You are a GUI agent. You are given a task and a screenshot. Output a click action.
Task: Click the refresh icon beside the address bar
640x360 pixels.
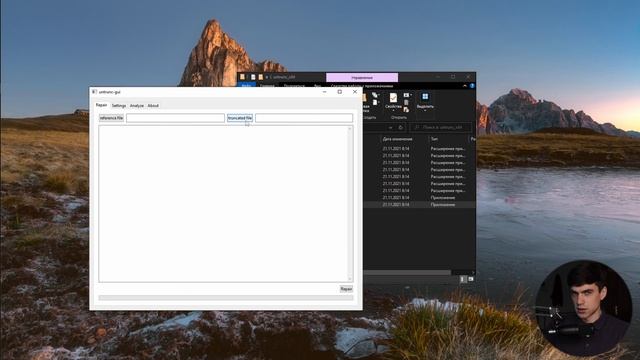click(400, 127)
